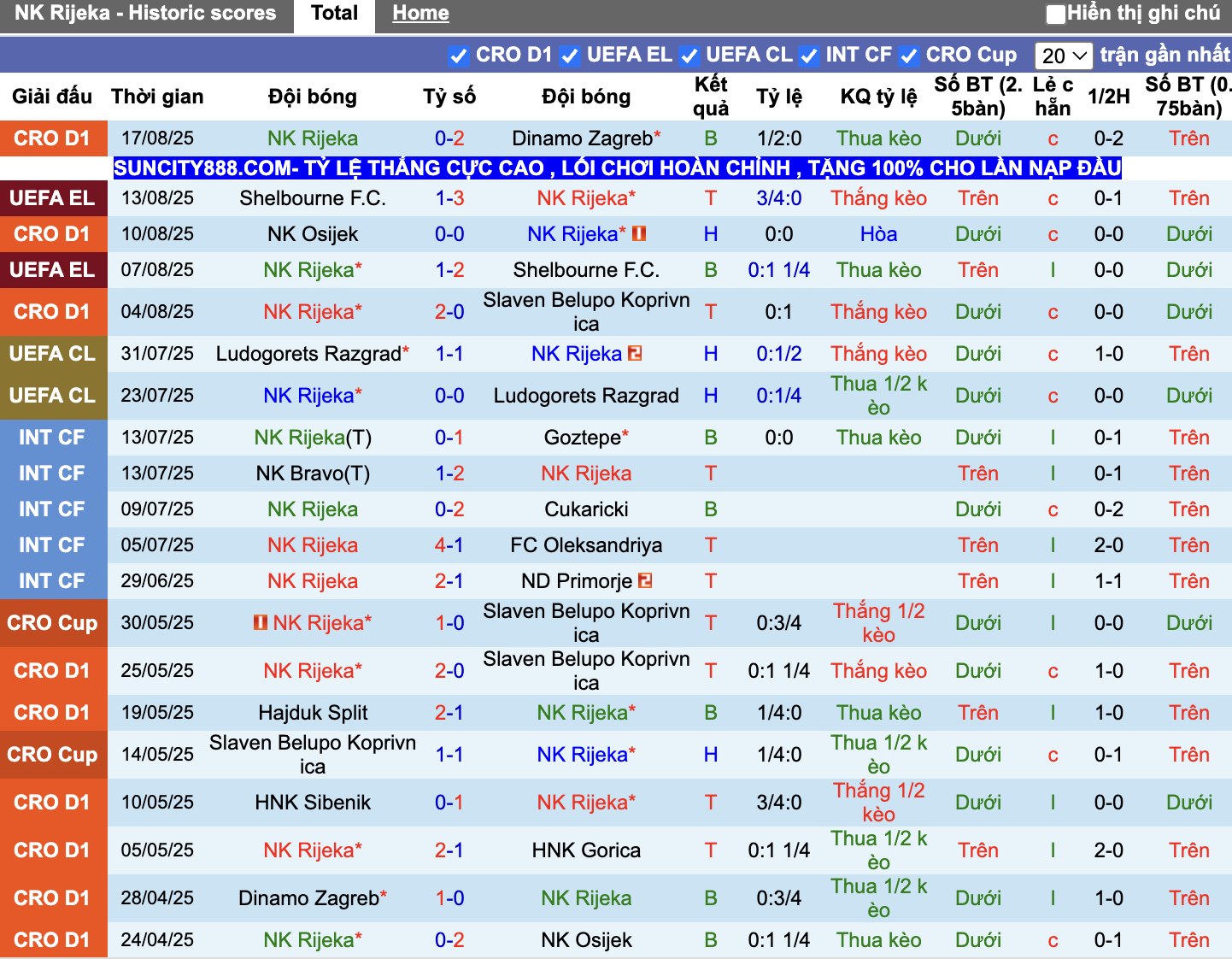Click the 'KQ tỷ lệ' column header
This screenshot has height=959, width=1232.
tap(878, 97)
